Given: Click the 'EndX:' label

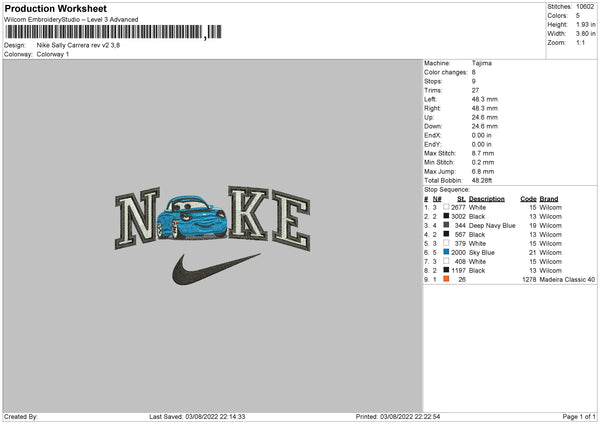Looking at the screenshot, I should point(433,135).
